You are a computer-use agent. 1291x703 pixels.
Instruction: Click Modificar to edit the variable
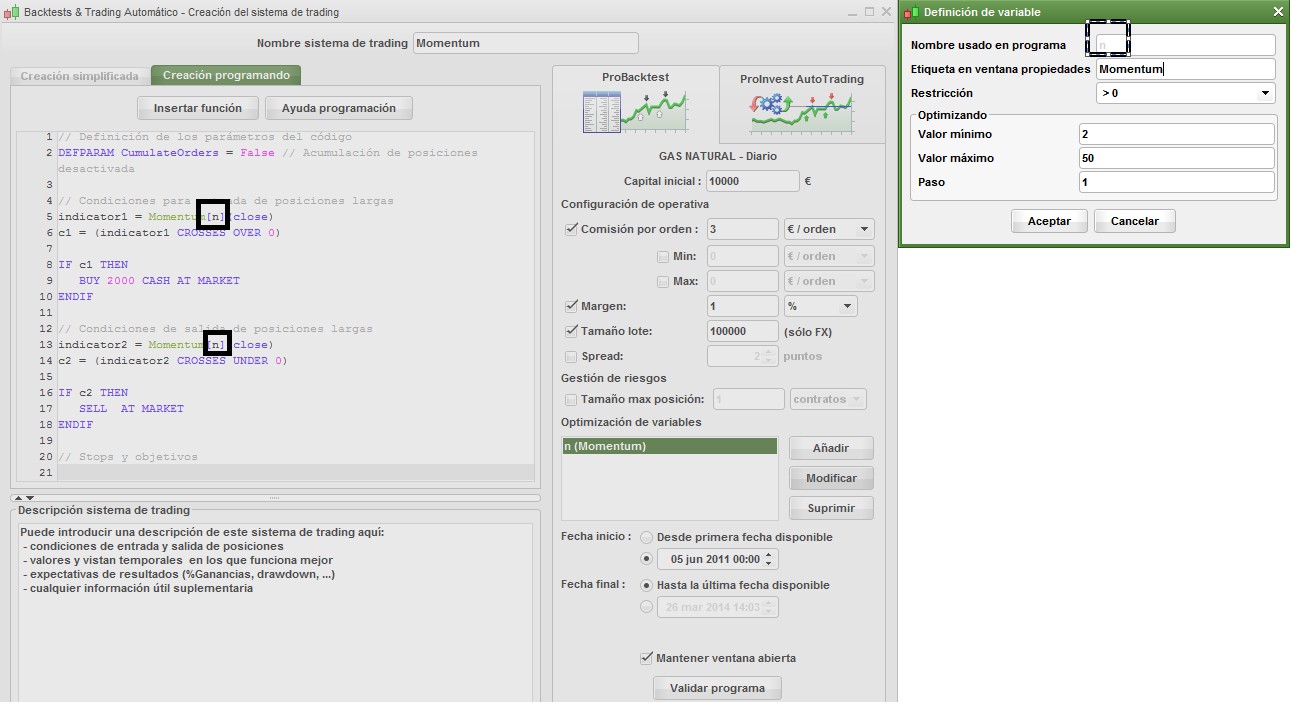click(831, 478)
